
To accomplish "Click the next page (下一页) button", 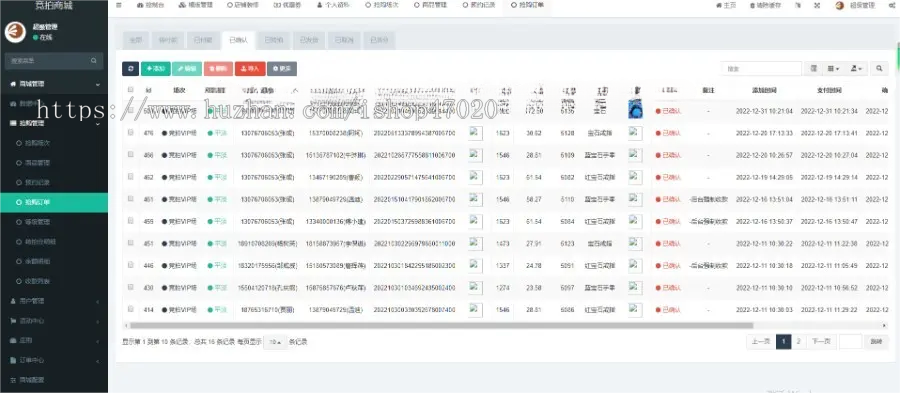I will click(821, 342).
